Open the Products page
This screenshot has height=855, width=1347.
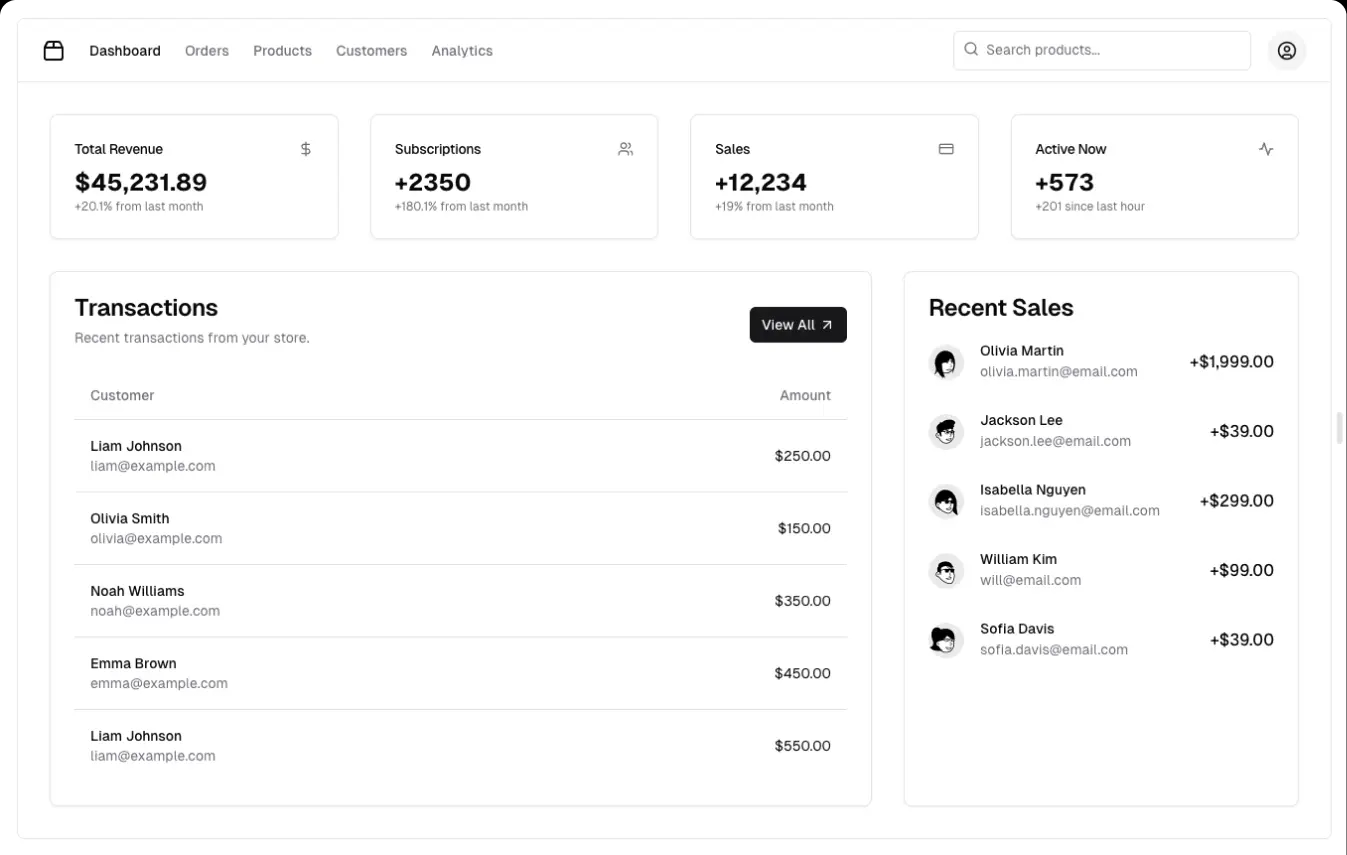click(282, 51)
